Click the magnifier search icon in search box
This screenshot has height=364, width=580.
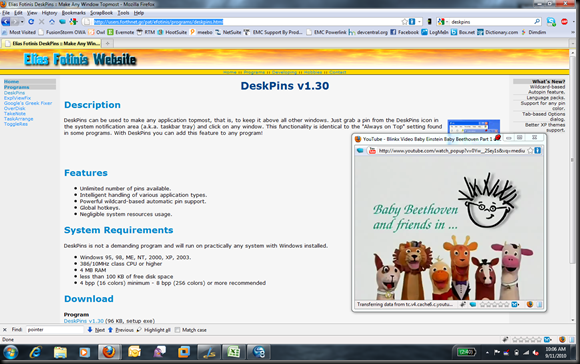click(x=537, y=22)
